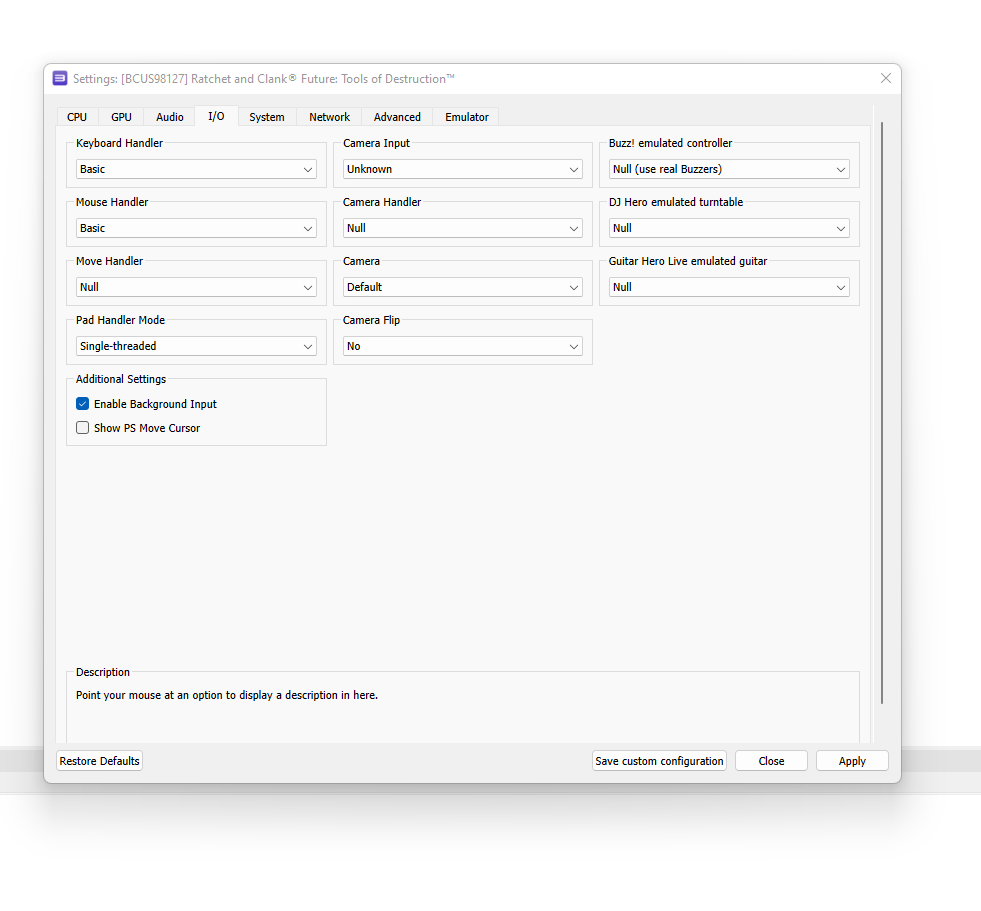
Task: Click the settings icon in the title bar
Action: coord(60,78)
